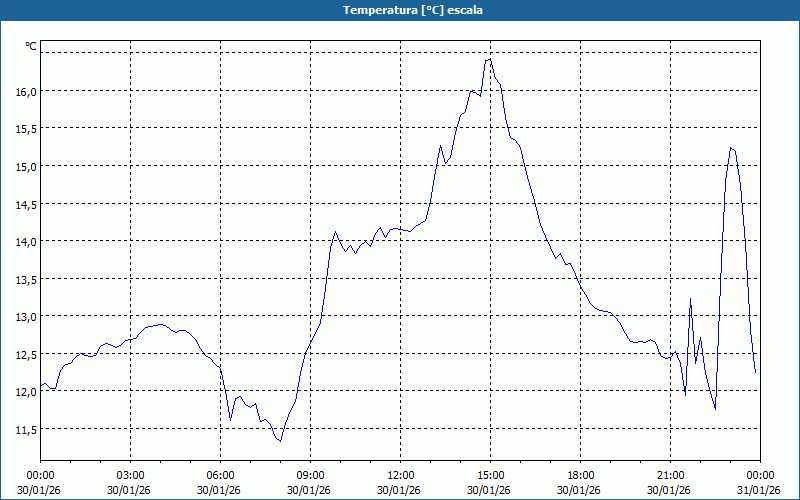Select the 09:00 time axis label
The height and width of the screenshot is (500, 800).
point(310,475)
